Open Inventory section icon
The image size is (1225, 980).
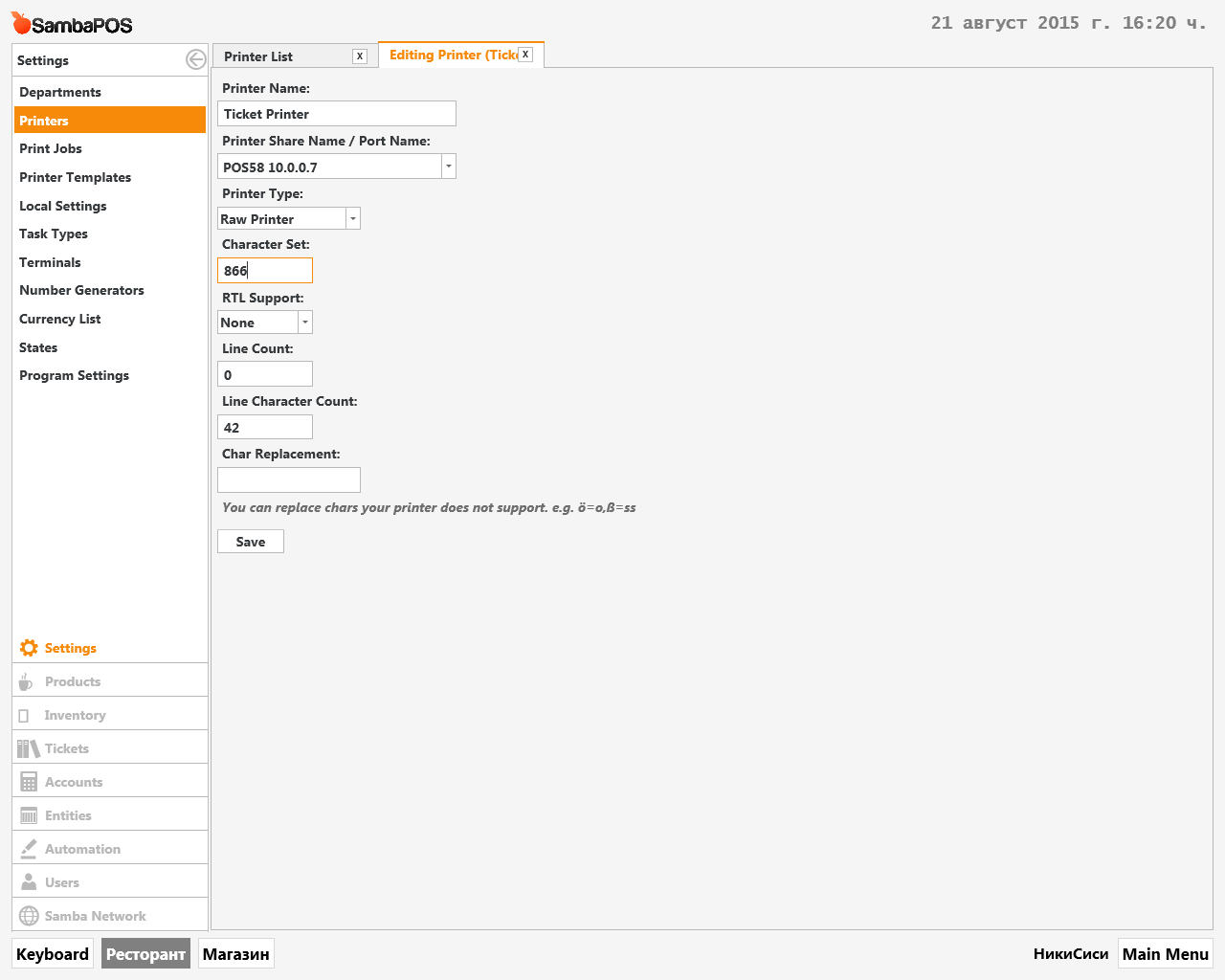click(x=24, y=716)
